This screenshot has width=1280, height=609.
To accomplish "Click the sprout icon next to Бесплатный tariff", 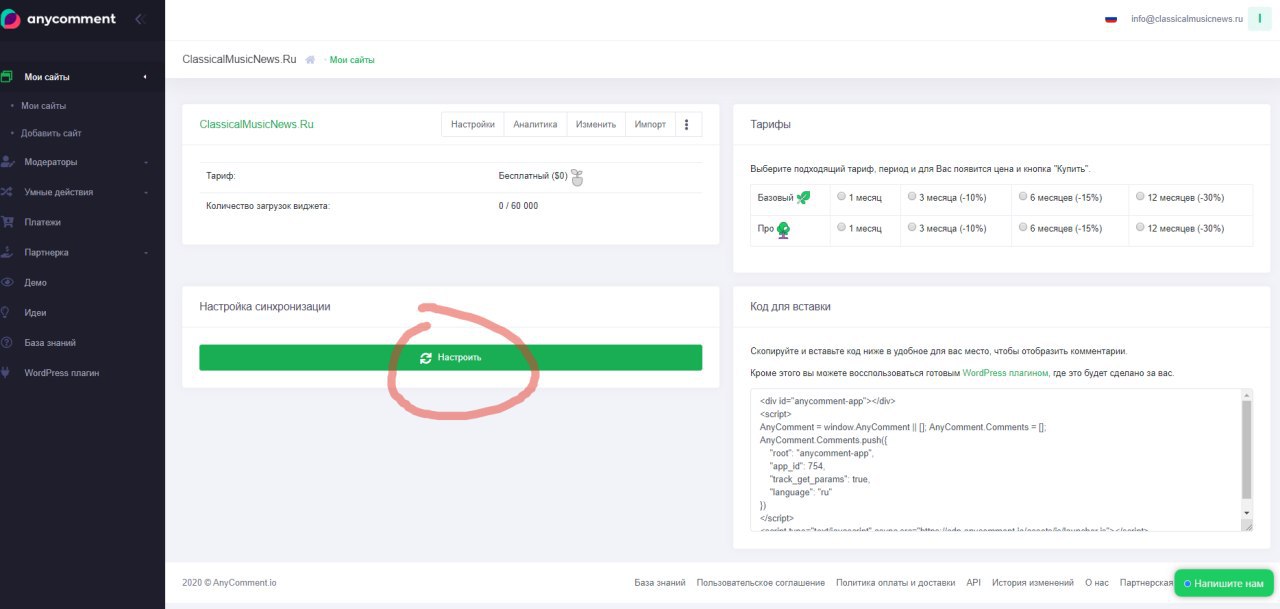I will pos(577,177).
